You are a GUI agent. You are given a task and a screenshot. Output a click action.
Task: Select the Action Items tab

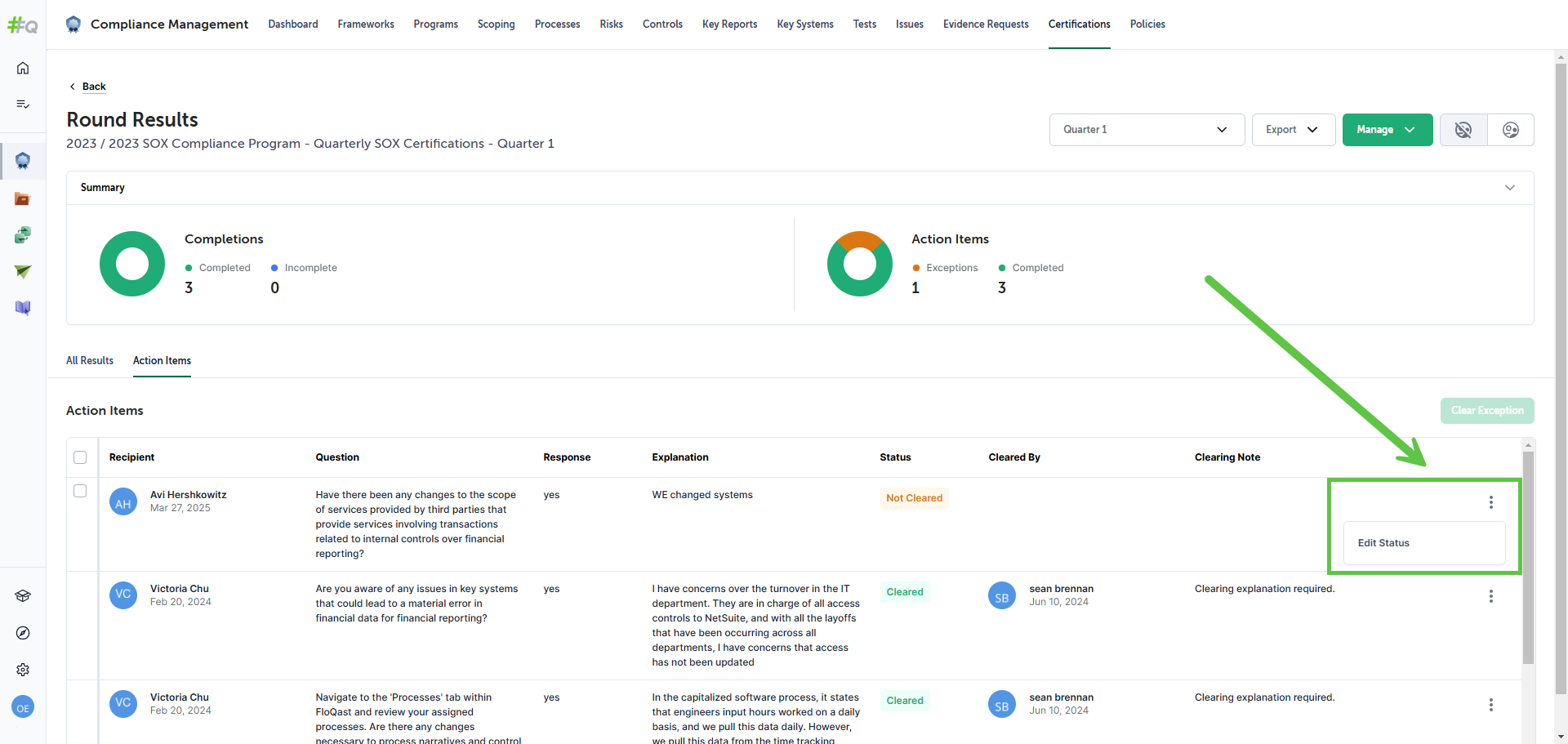162,361
